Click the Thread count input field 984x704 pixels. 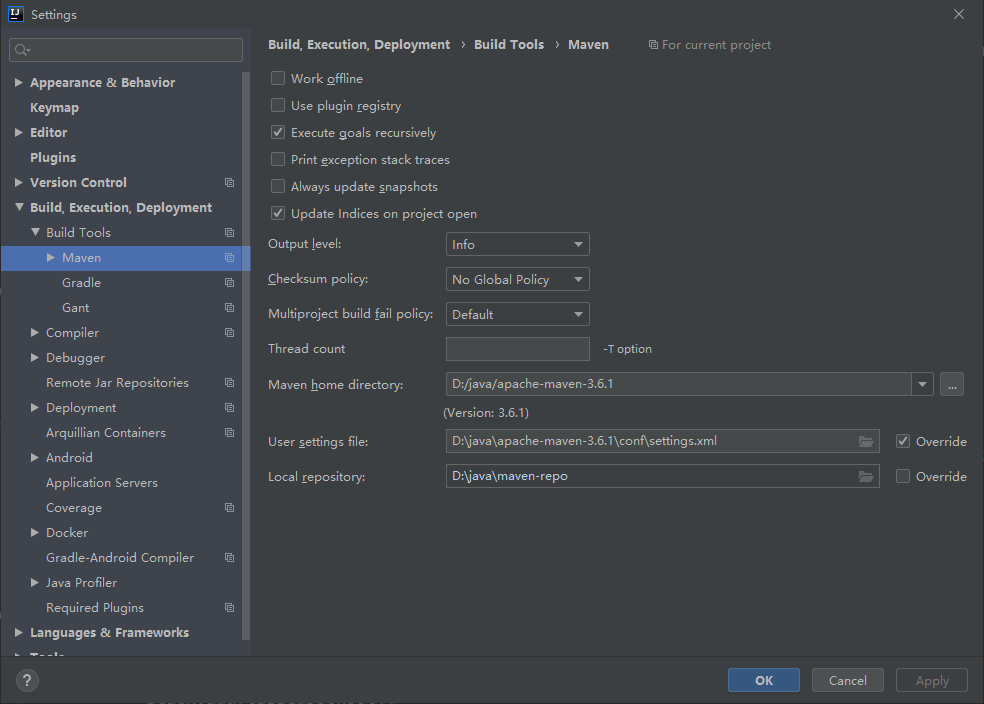click(x=517, y=349)
